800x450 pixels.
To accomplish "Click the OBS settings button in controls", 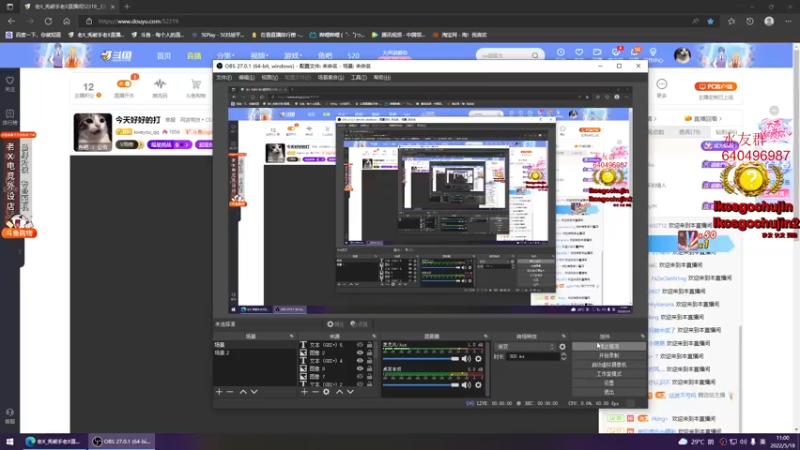I will pyautogui.click(x=609, y=383).
